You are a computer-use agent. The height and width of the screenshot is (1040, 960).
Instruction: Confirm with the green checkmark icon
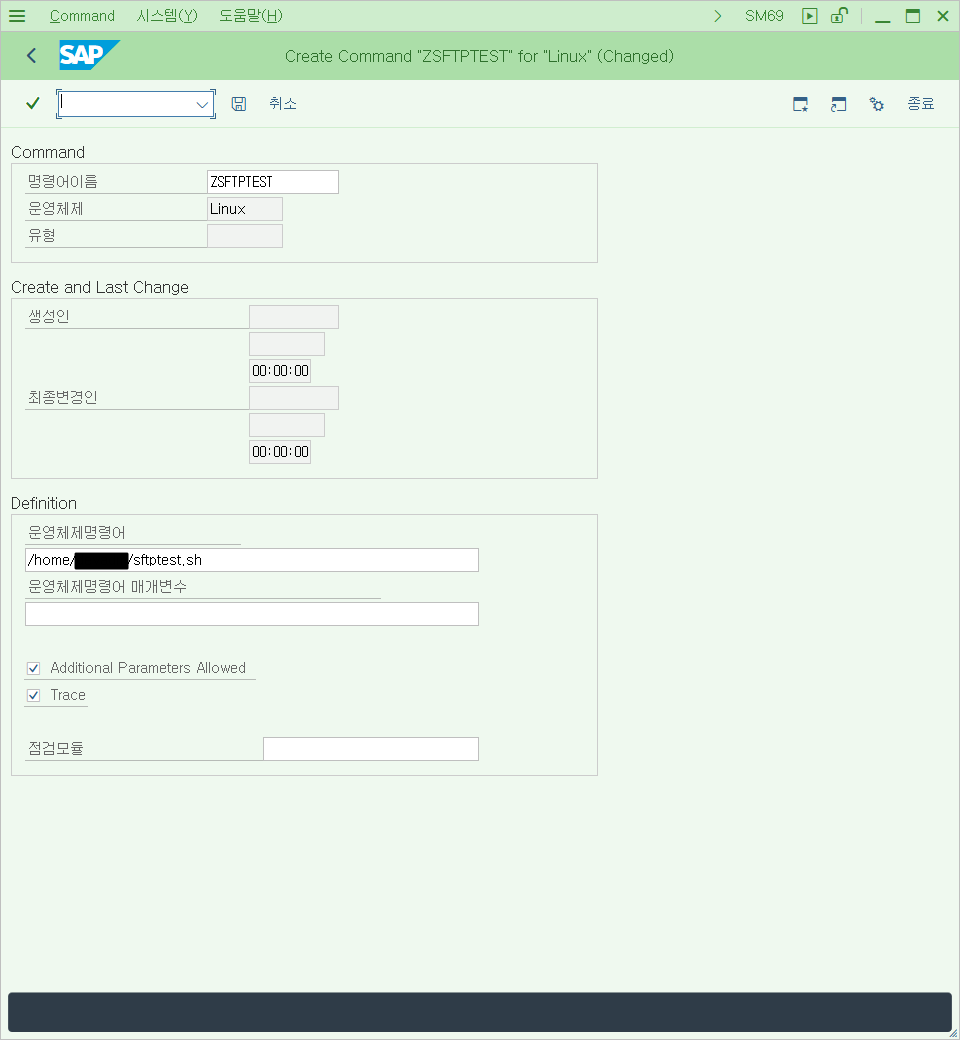pos(33,103)
